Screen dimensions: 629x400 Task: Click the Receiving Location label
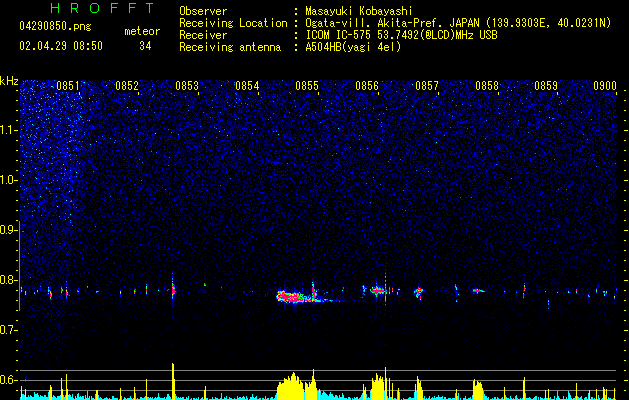tap(233, 23)
